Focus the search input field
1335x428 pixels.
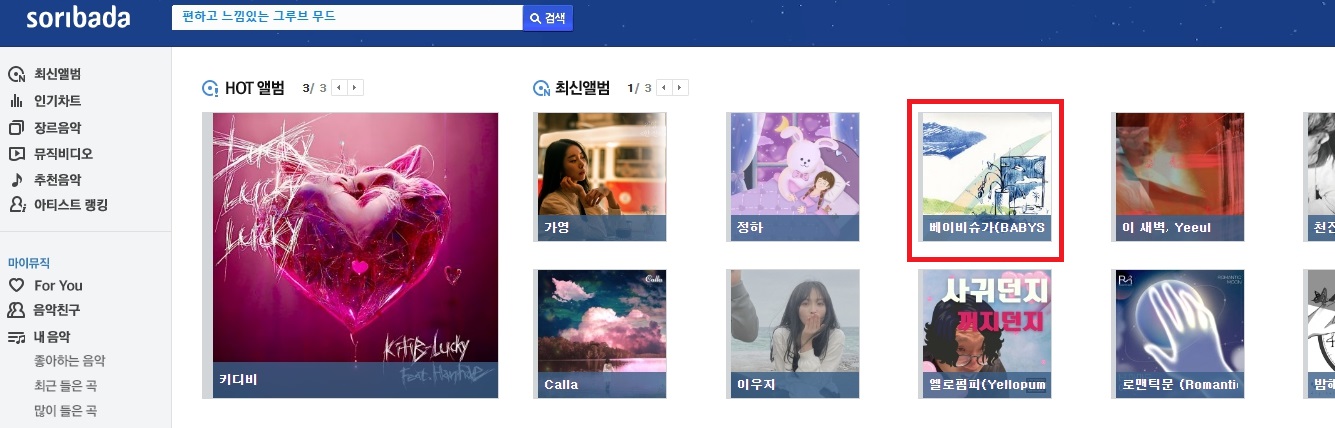tap(347, 18)
